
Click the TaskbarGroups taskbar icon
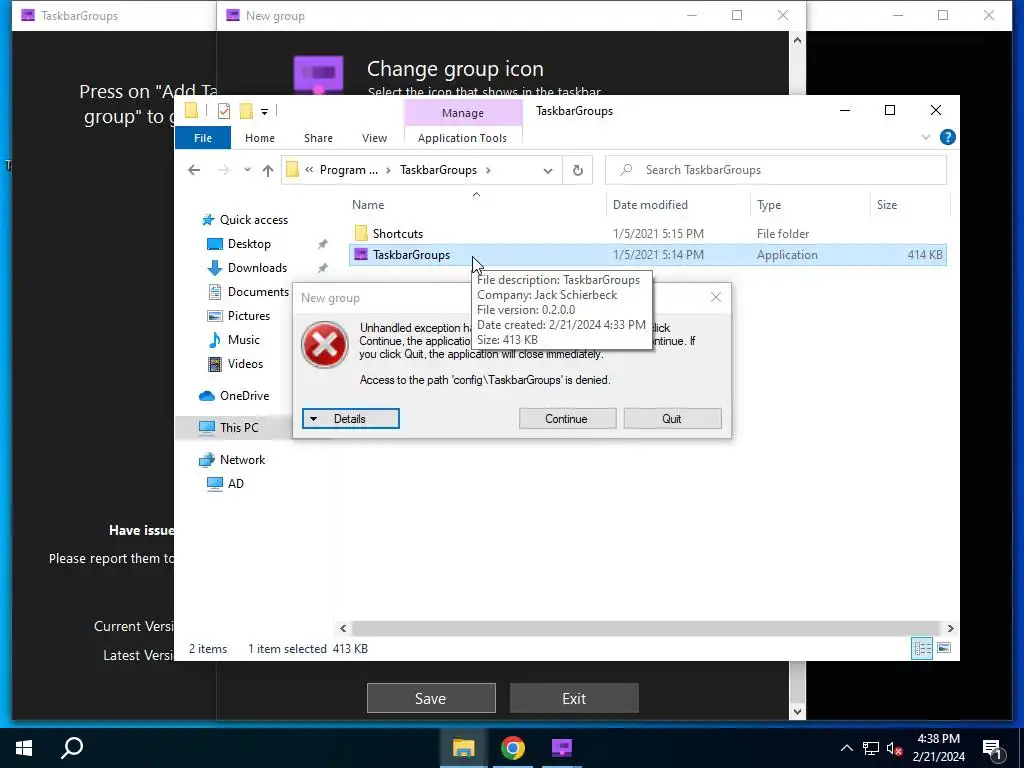[x=562, y=748]
